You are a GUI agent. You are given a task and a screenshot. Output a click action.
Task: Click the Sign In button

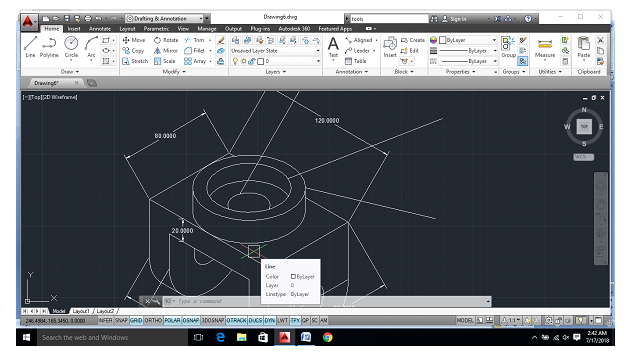pos(454,19)
